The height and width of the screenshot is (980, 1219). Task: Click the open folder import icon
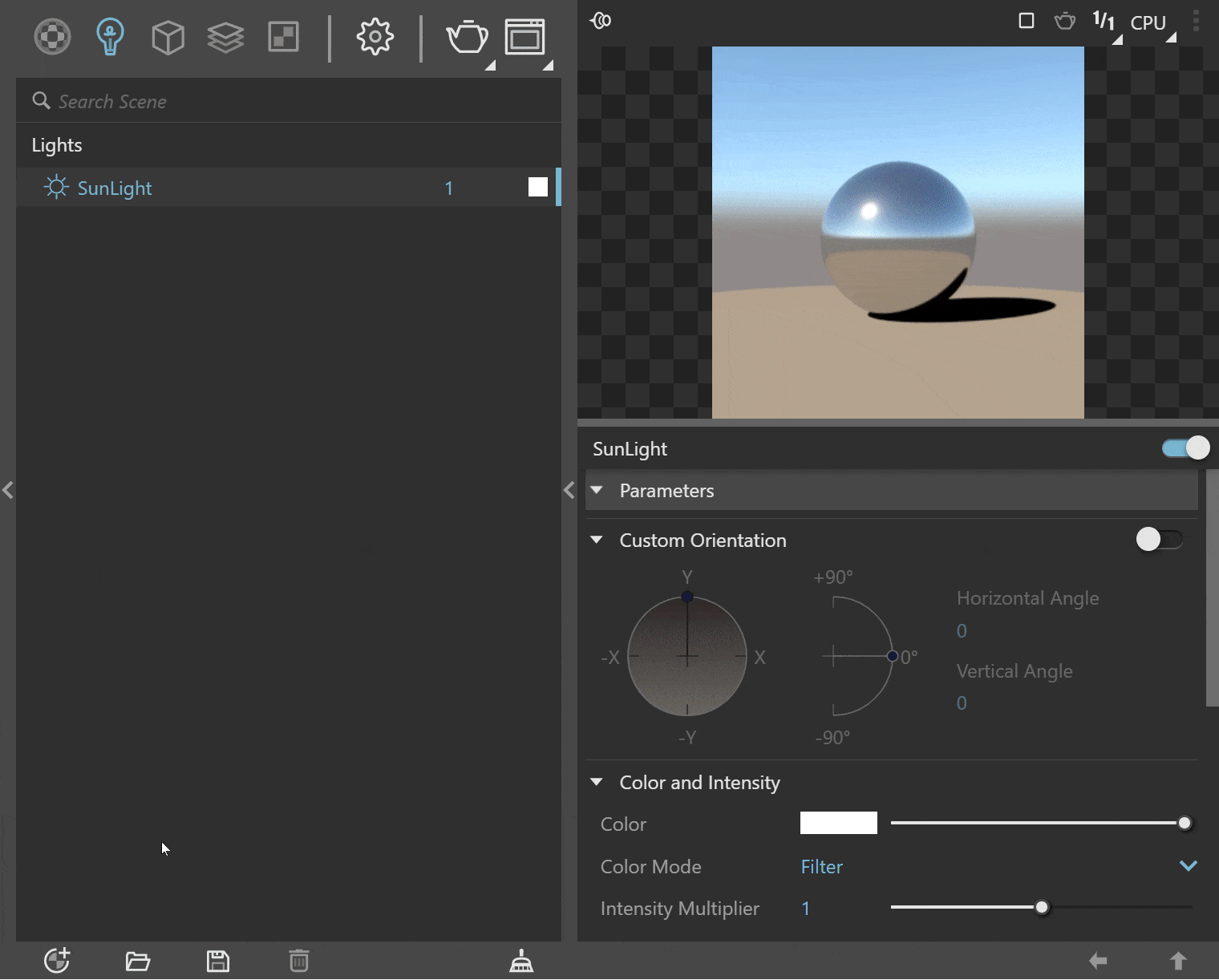[x=138, y=961]
